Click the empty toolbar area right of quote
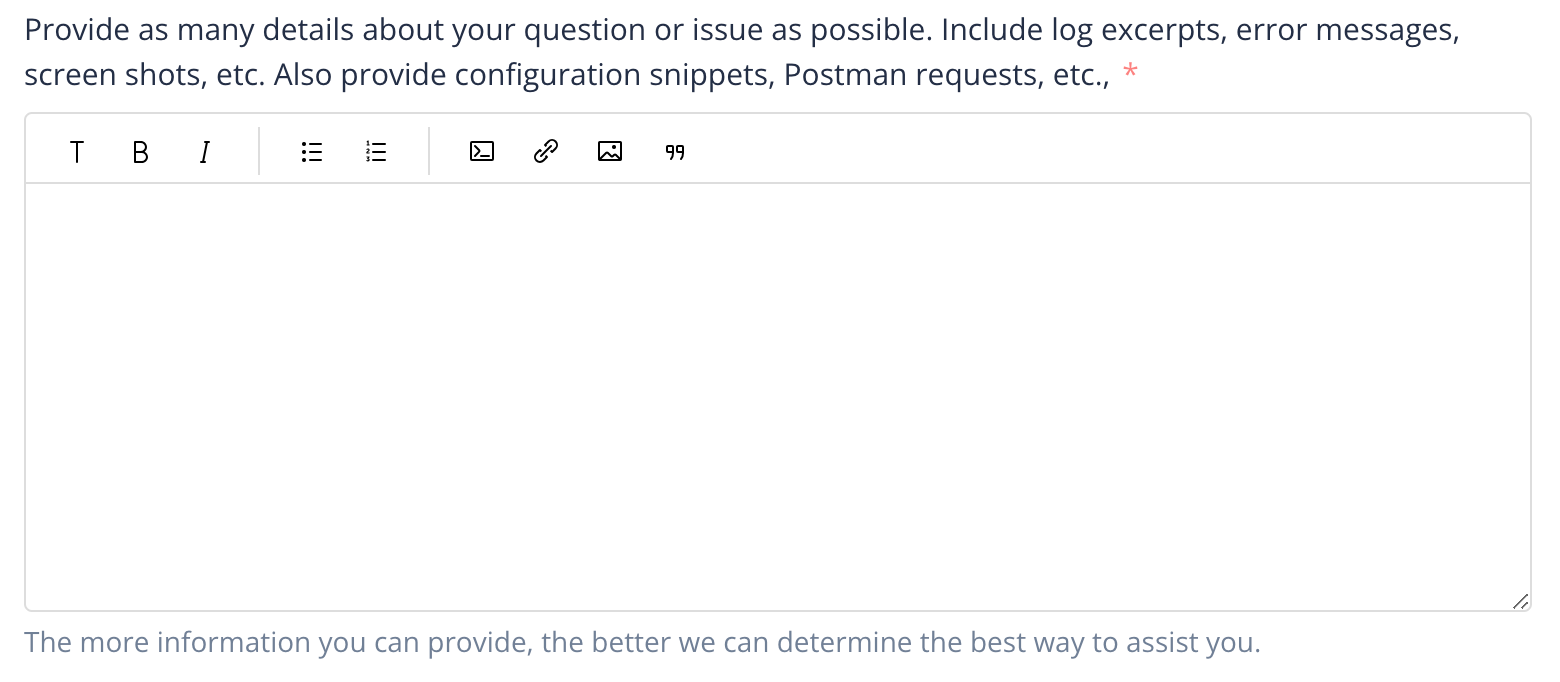This screenshot has width=1560, height=682. 1100,152
